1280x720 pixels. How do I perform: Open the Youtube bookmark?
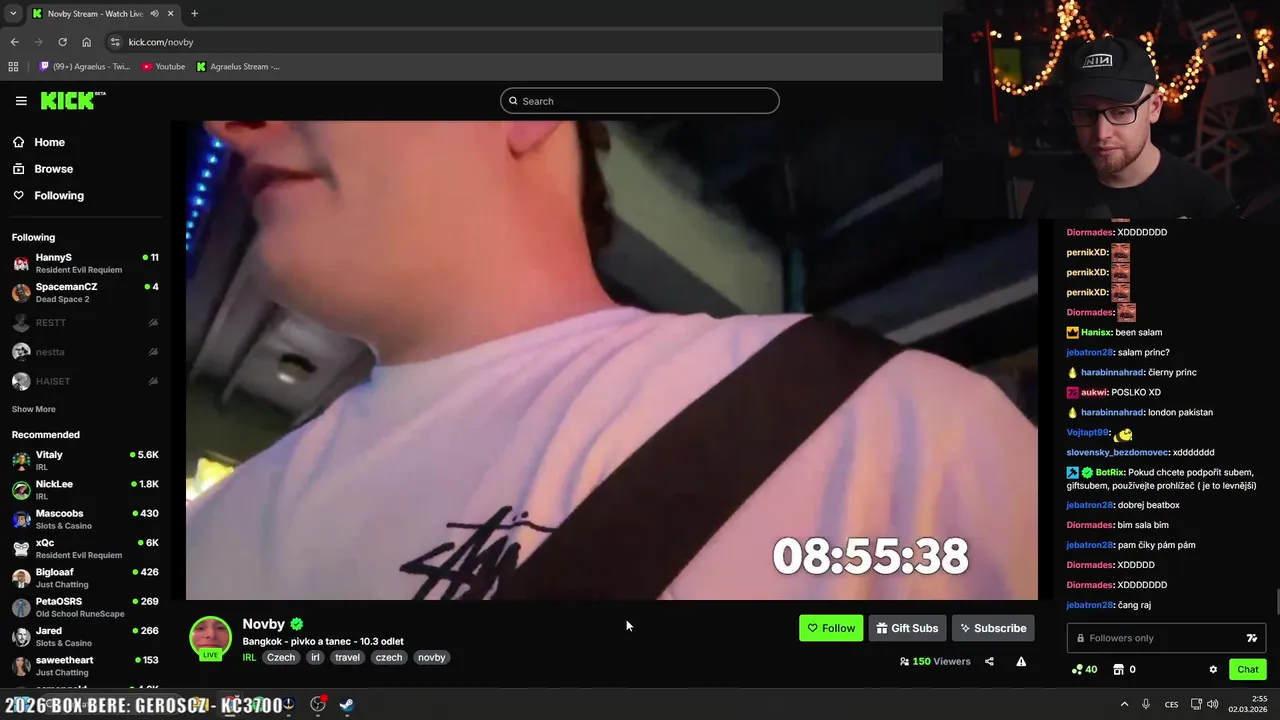[x=163, y=67]
